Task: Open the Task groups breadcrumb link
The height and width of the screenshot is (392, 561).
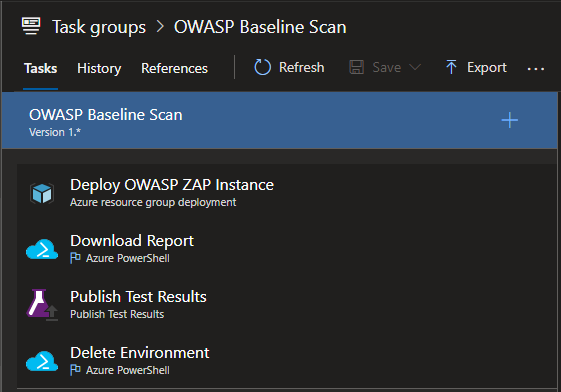Action: point(99,28)
